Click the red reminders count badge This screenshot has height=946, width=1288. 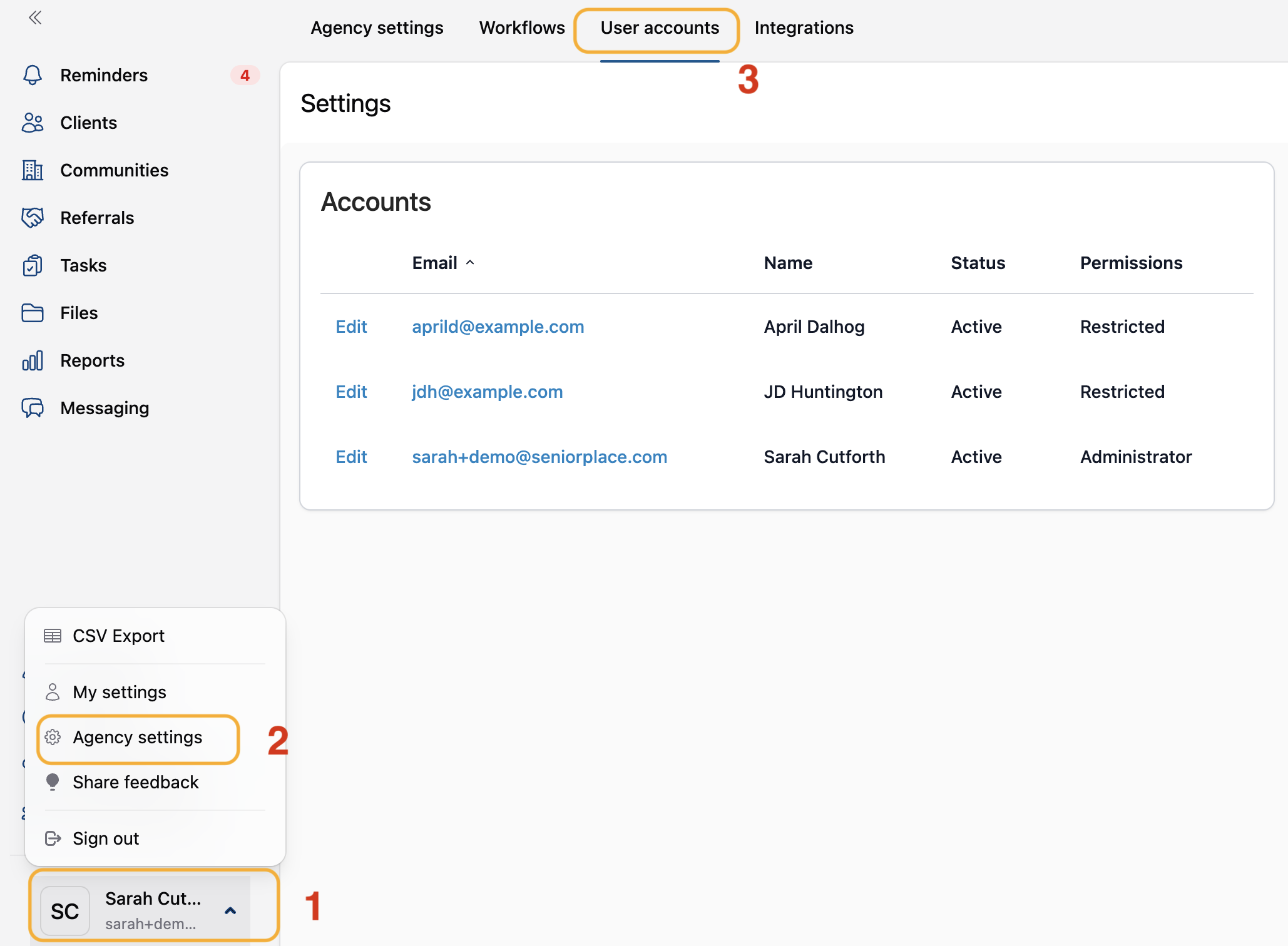pyautogui.click(x=245, y=75)
